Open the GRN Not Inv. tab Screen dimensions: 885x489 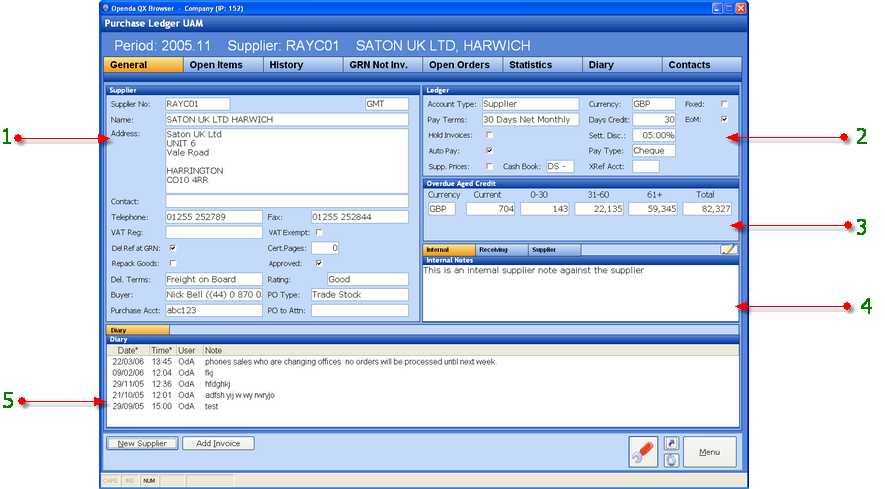[x=383, y=65]
